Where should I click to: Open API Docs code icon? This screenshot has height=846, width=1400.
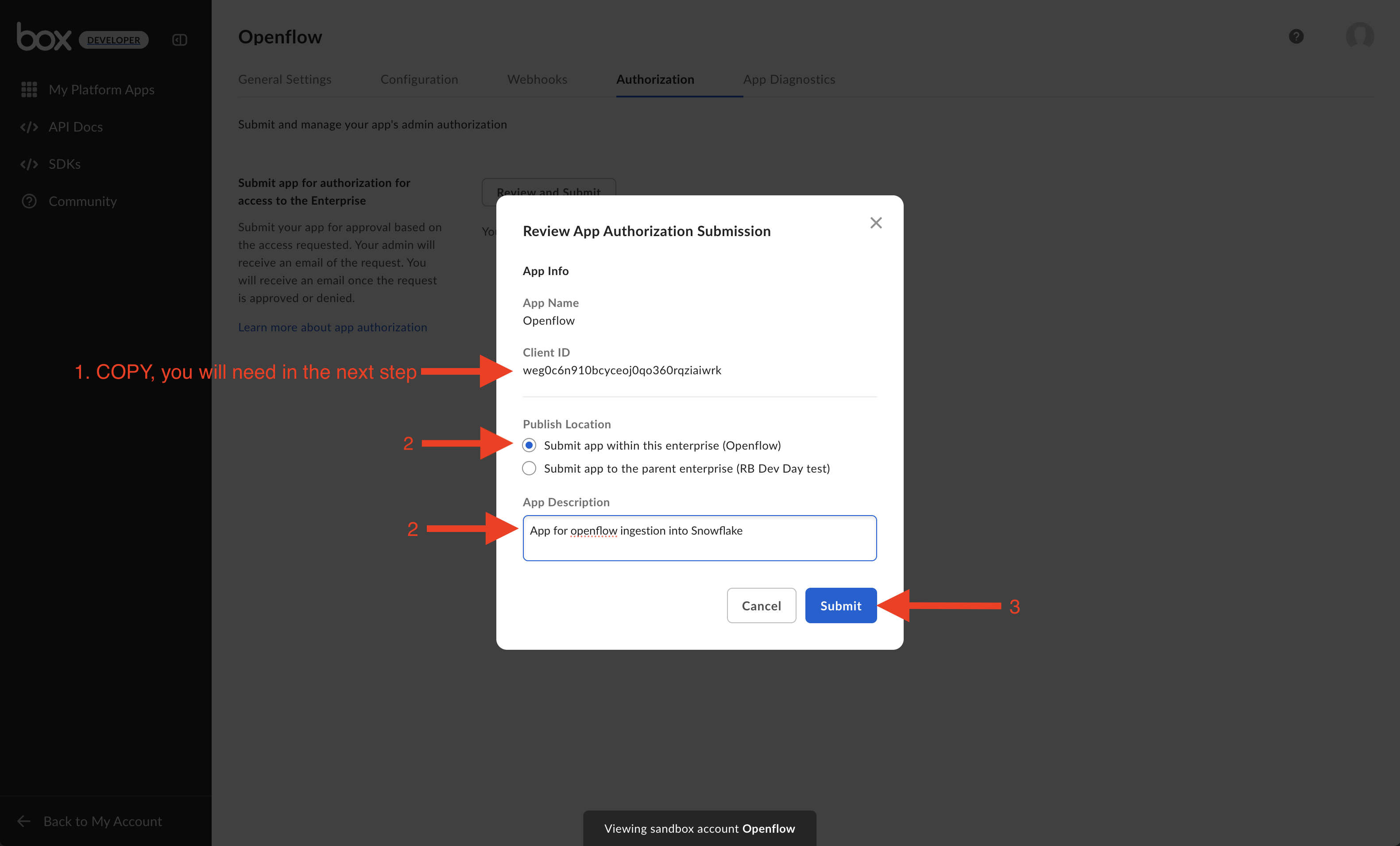tap(29, 127)
